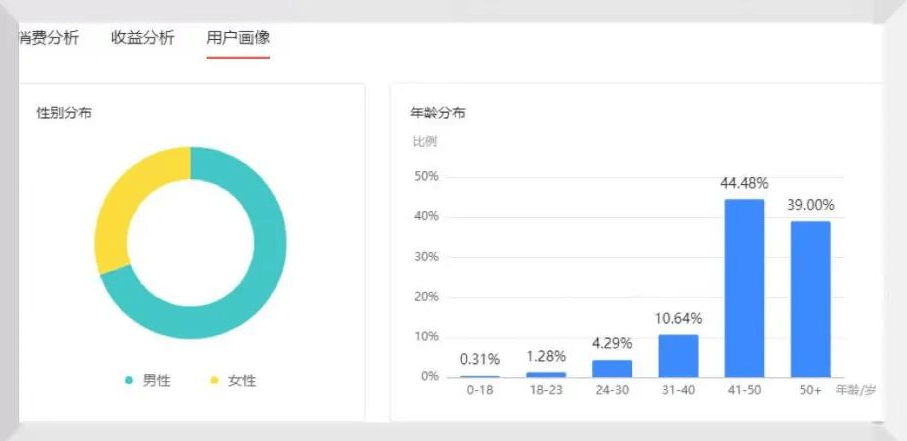The width and height of the screenshot is (907, 441).
Task: Click the 31-40 age bar
Action: coord(678,355)
